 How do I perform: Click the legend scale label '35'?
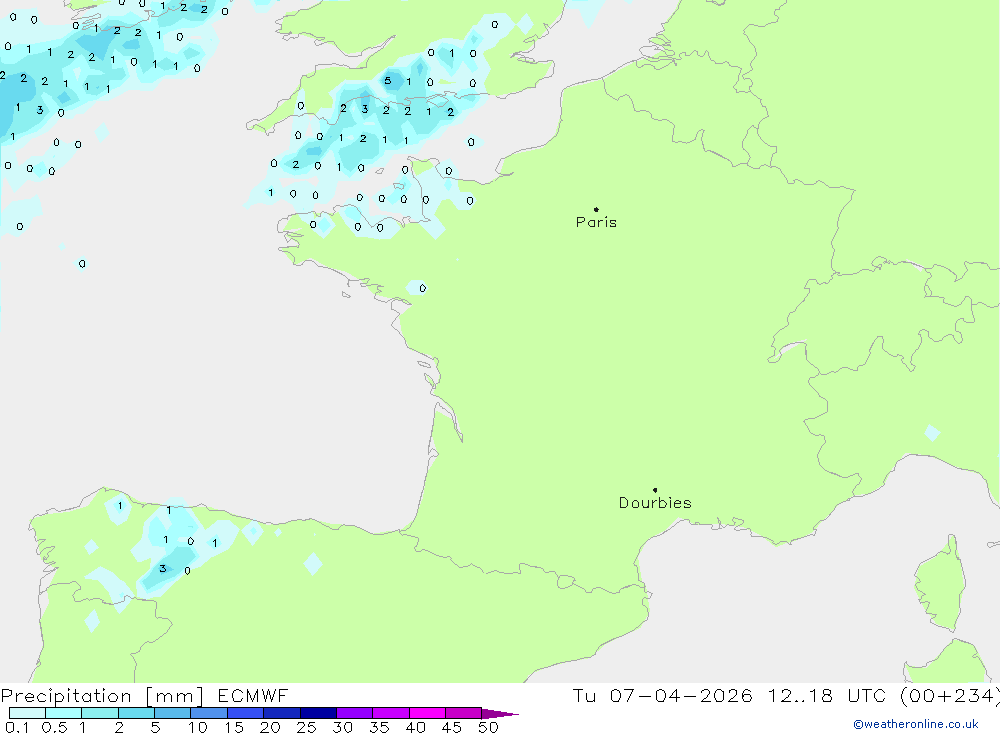(x=379, y=727)
